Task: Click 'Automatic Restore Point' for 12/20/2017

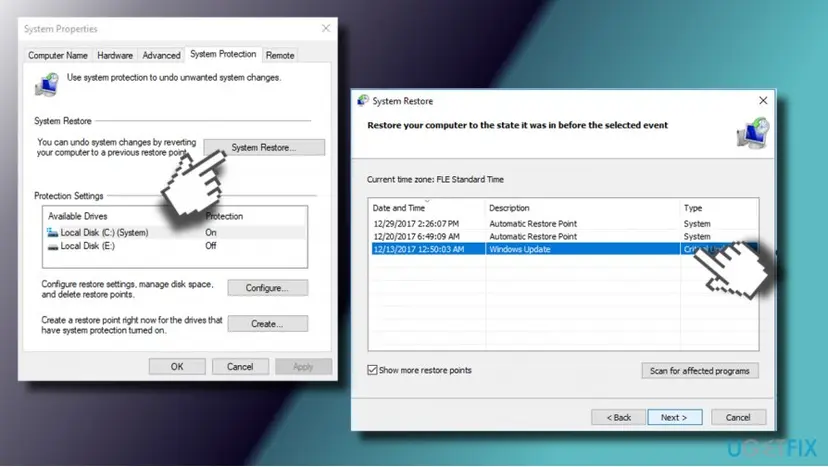Action: click(x=533, y=237)
